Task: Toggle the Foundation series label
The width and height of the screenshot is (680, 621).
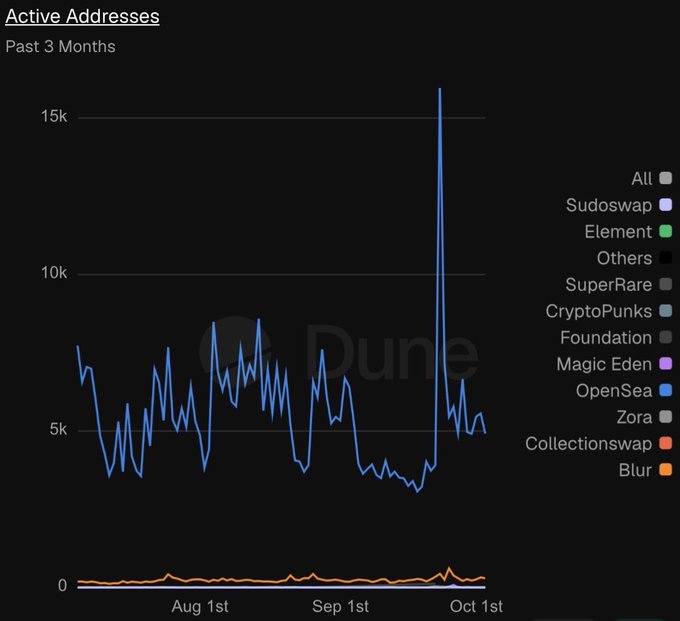Action: [x=606, y=338]
